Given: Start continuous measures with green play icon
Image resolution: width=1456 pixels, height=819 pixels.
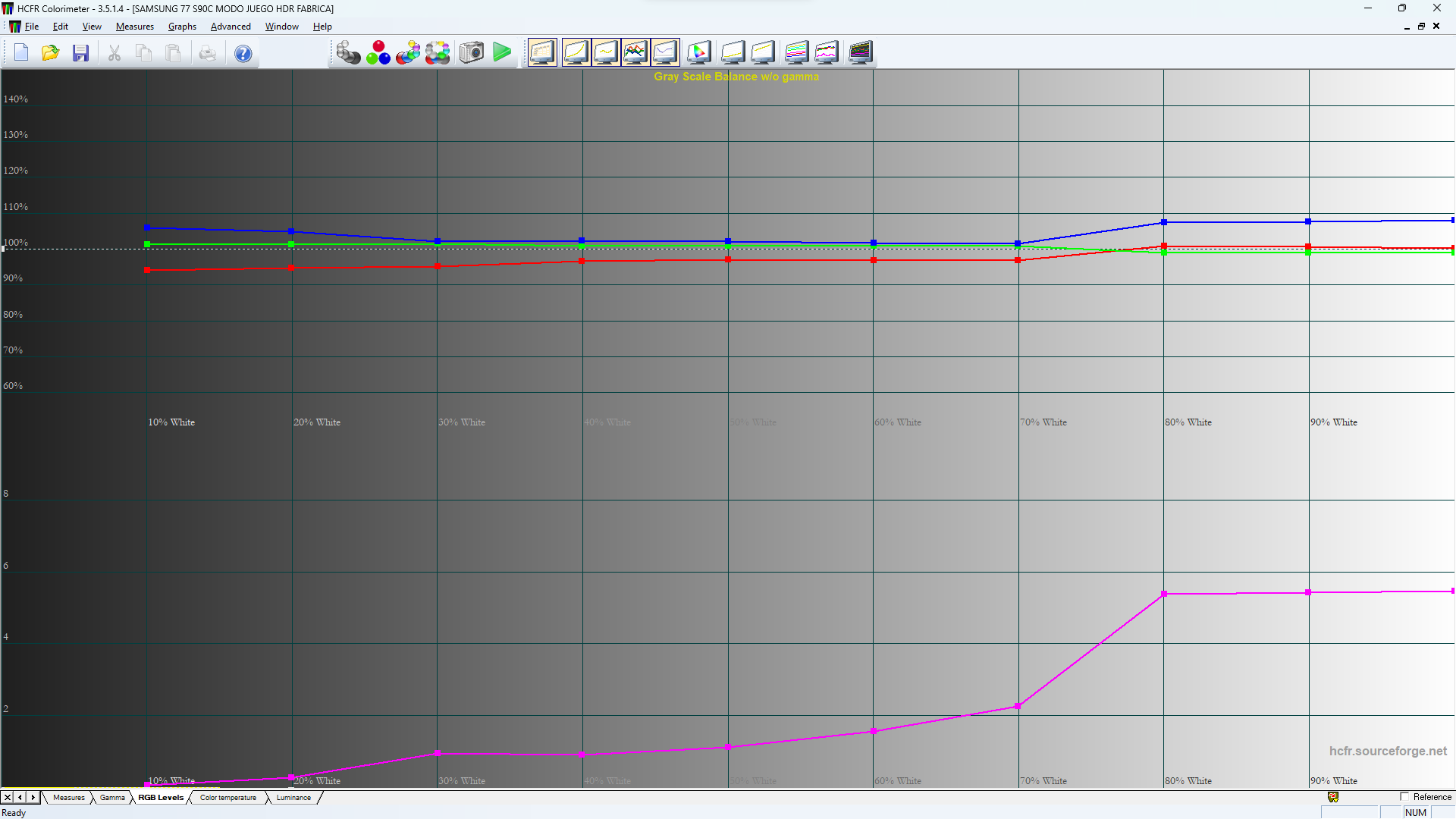Looking at the screenshot, I should click(502, 52).
